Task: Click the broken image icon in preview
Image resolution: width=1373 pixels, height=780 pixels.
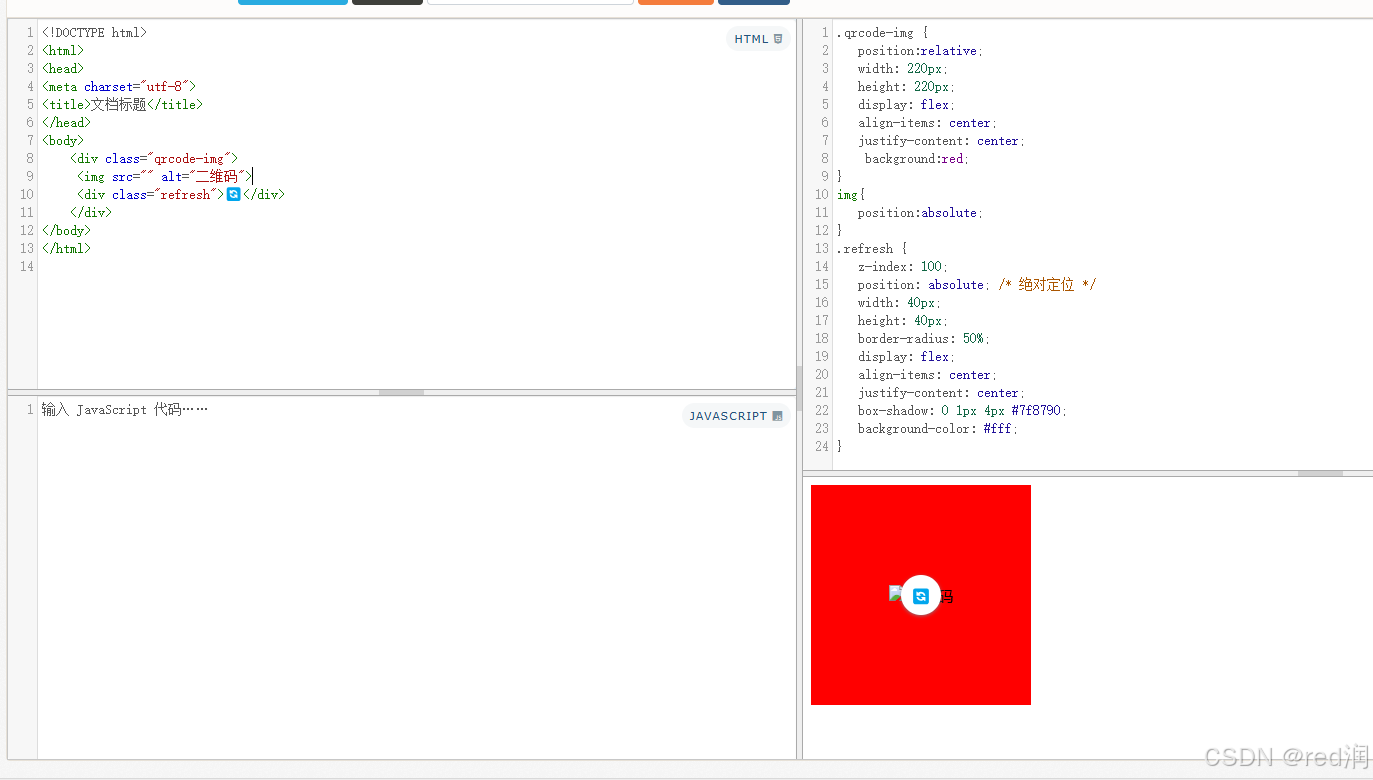Action: click(896, 593)
